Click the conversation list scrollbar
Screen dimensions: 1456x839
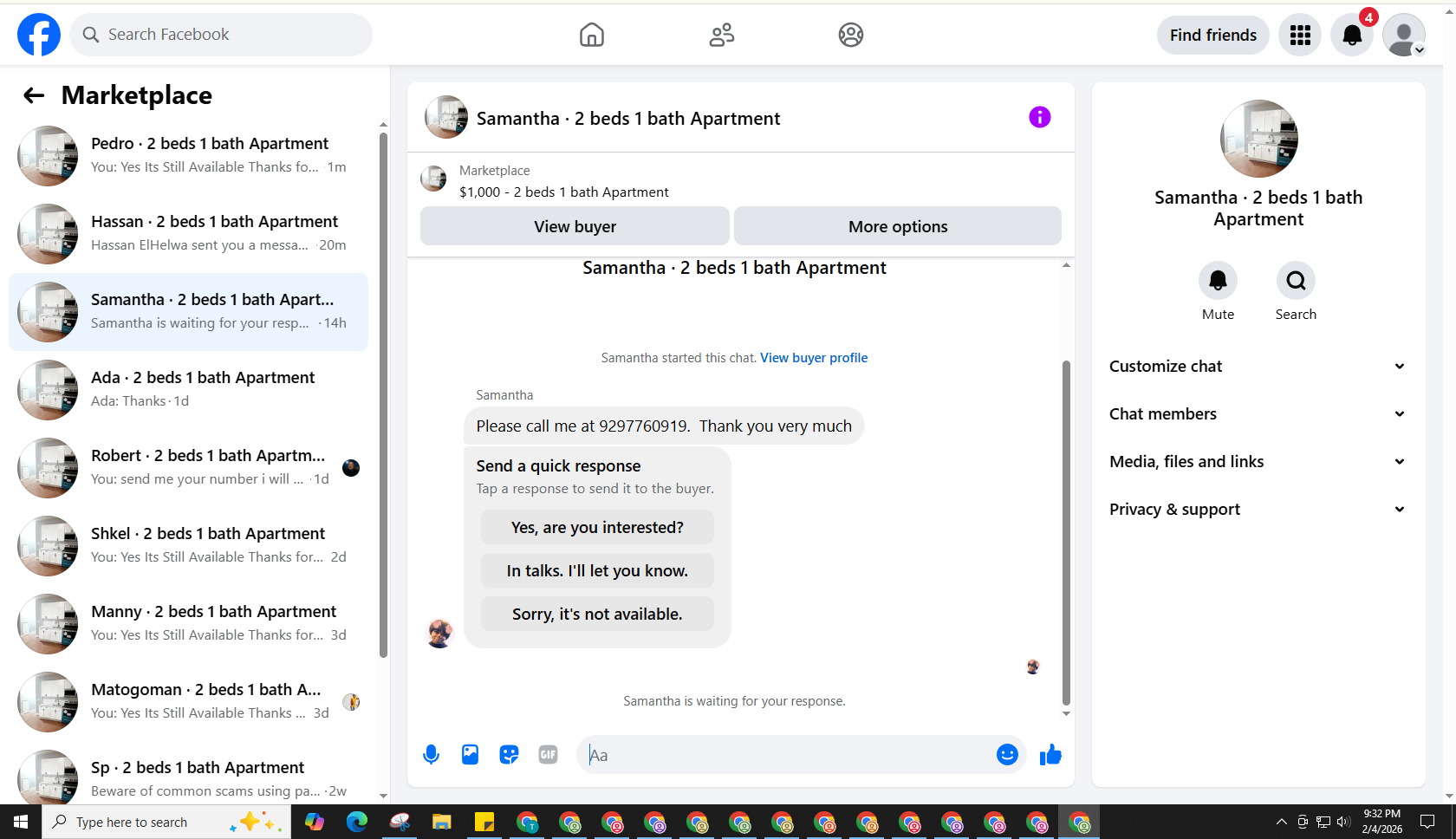click(x=383, y=394)
